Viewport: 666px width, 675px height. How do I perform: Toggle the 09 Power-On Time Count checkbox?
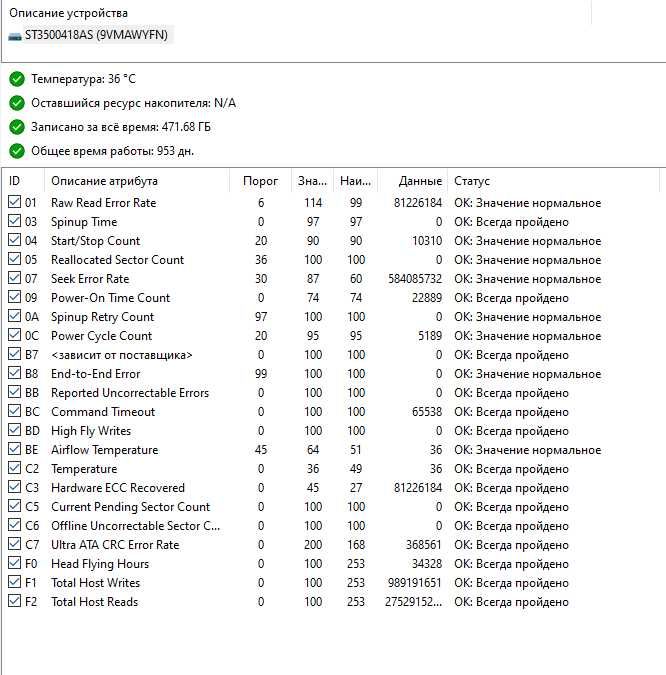pos(14,297)
